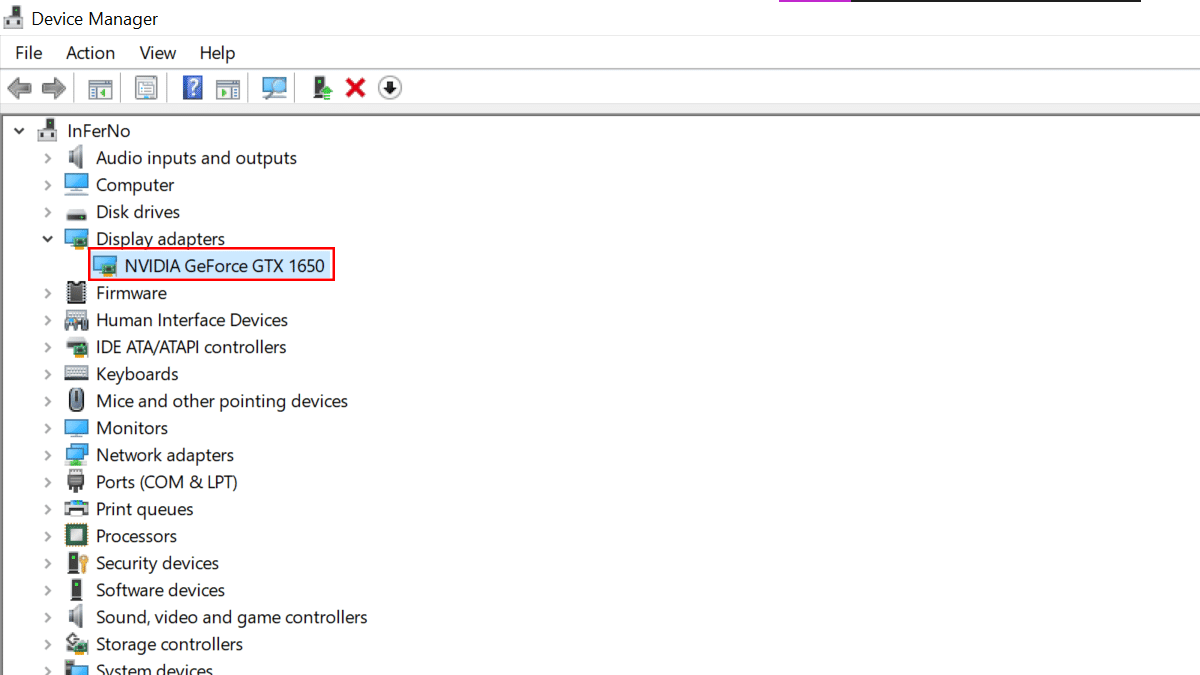Select Storage controllers label
The width and height of the screenshot is (1200, 675).
click(x=169, y=644)
